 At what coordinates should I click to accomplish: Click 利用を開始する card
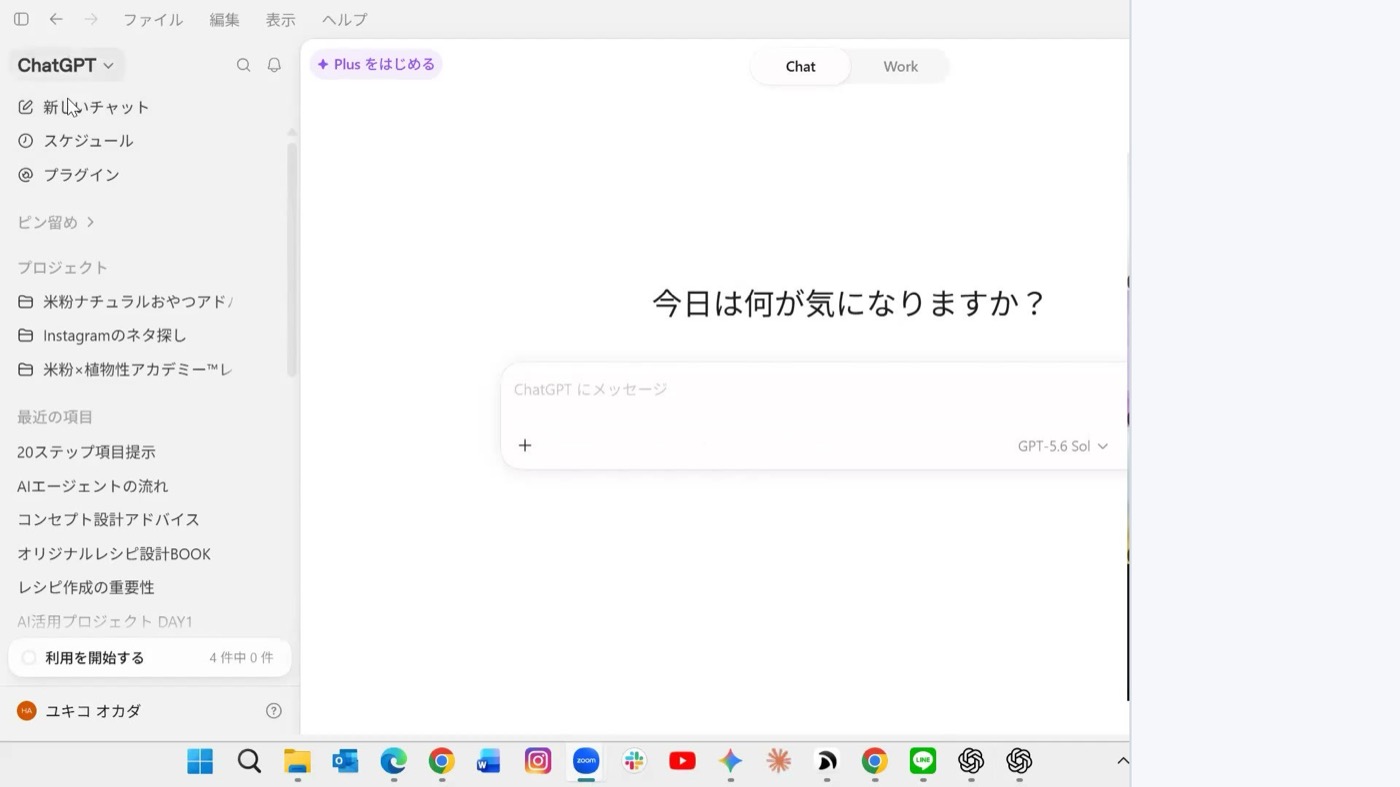click(x=150, y=658)
